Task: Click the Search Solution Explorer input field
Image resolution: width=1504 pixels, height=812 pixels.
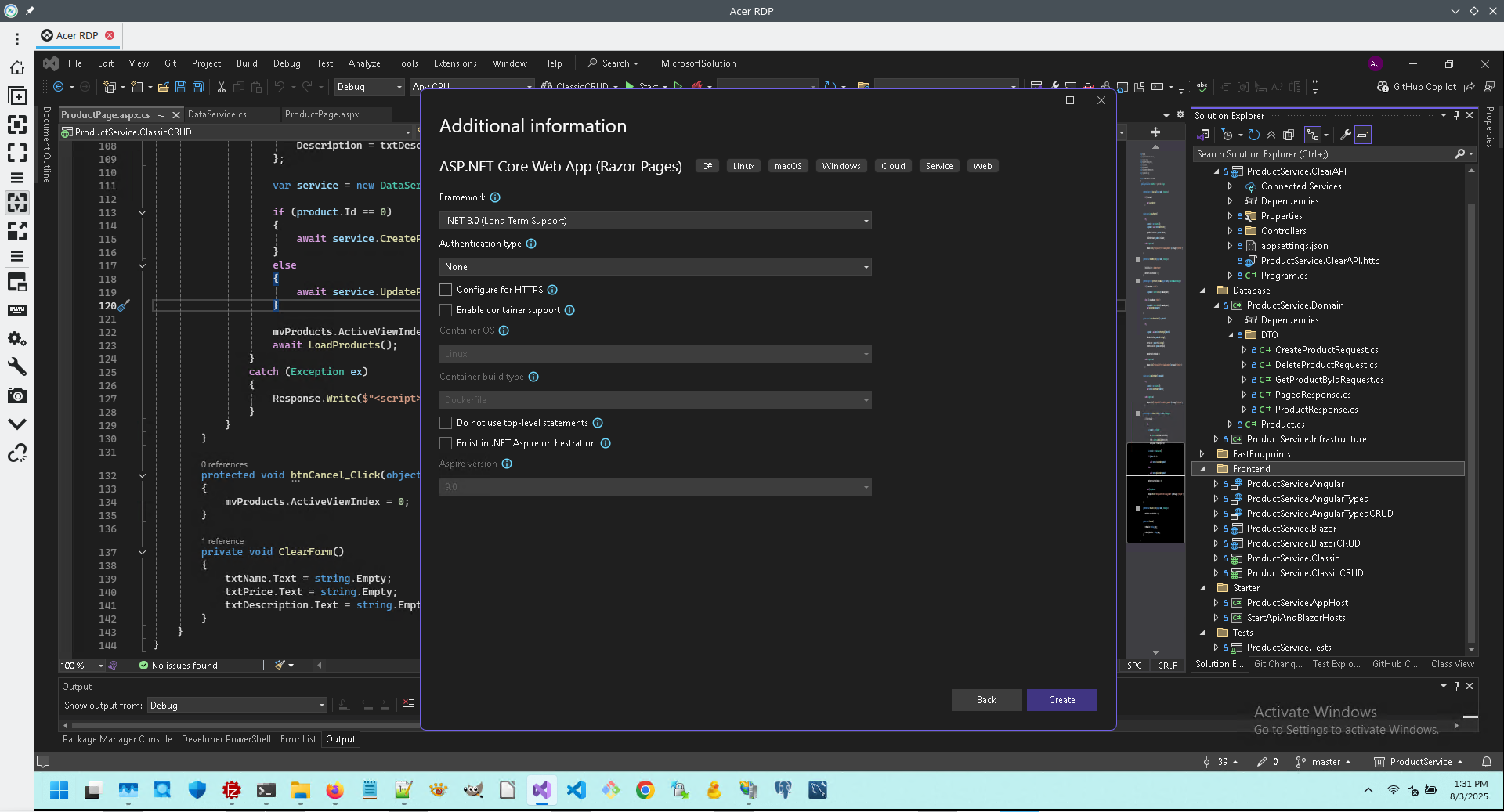Action: [1324, 154]
